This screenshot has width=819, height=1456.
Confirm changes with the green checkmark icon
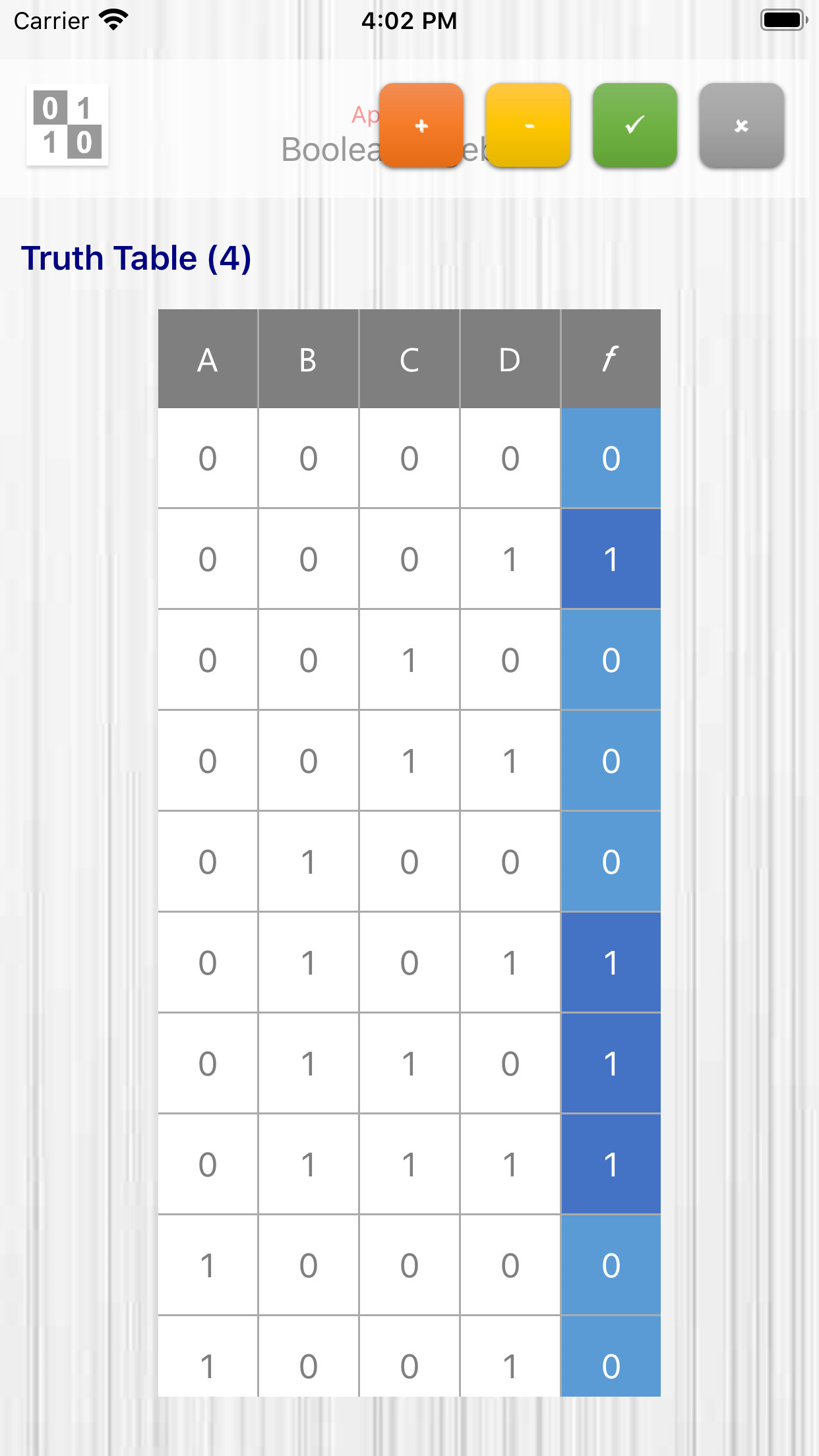[x=635, y=126]
